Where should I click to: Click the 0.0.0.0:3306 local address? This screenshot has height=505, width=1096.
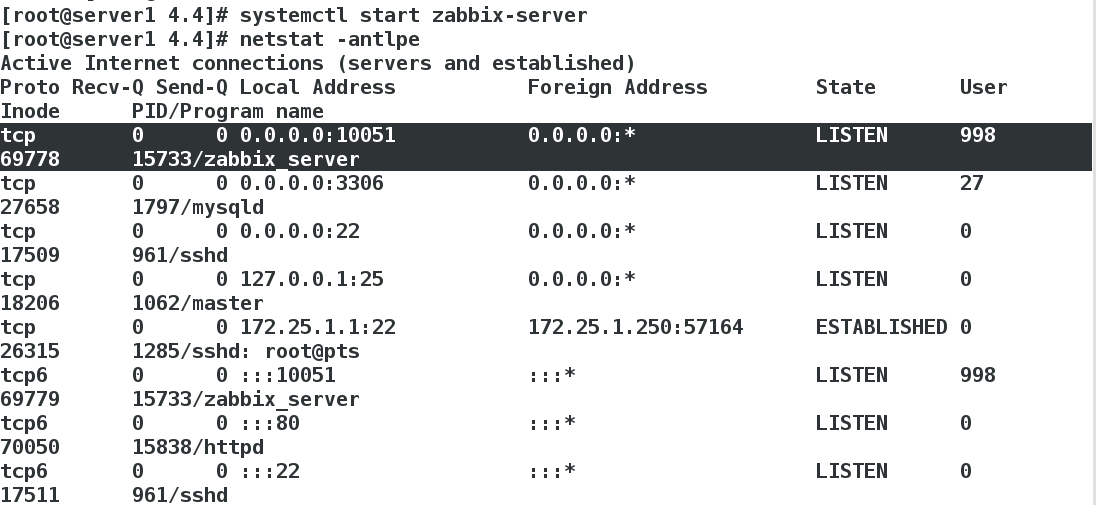click(312, 183)
